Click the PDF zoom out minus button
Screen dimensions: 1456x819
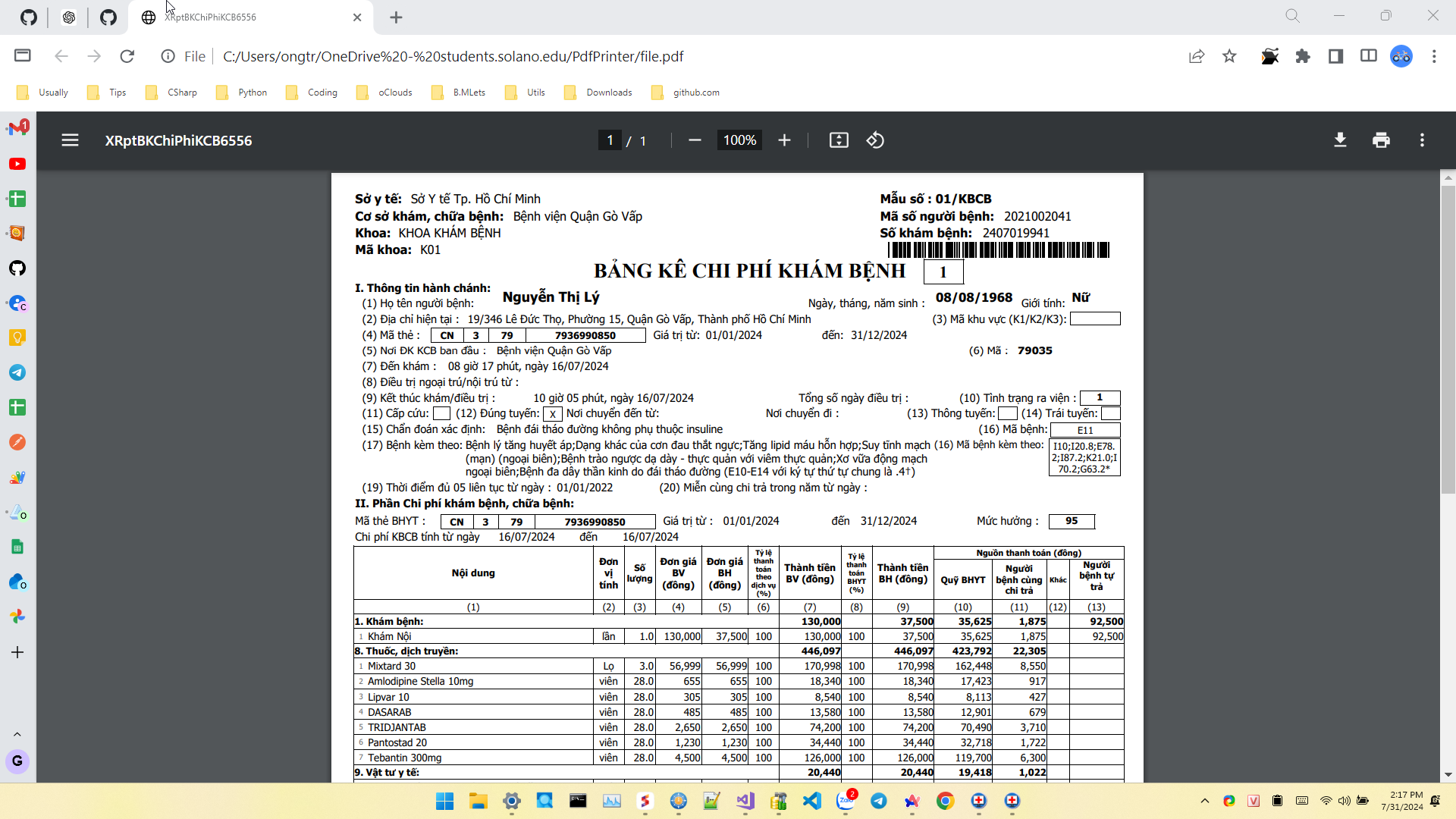tap(695, 140)
